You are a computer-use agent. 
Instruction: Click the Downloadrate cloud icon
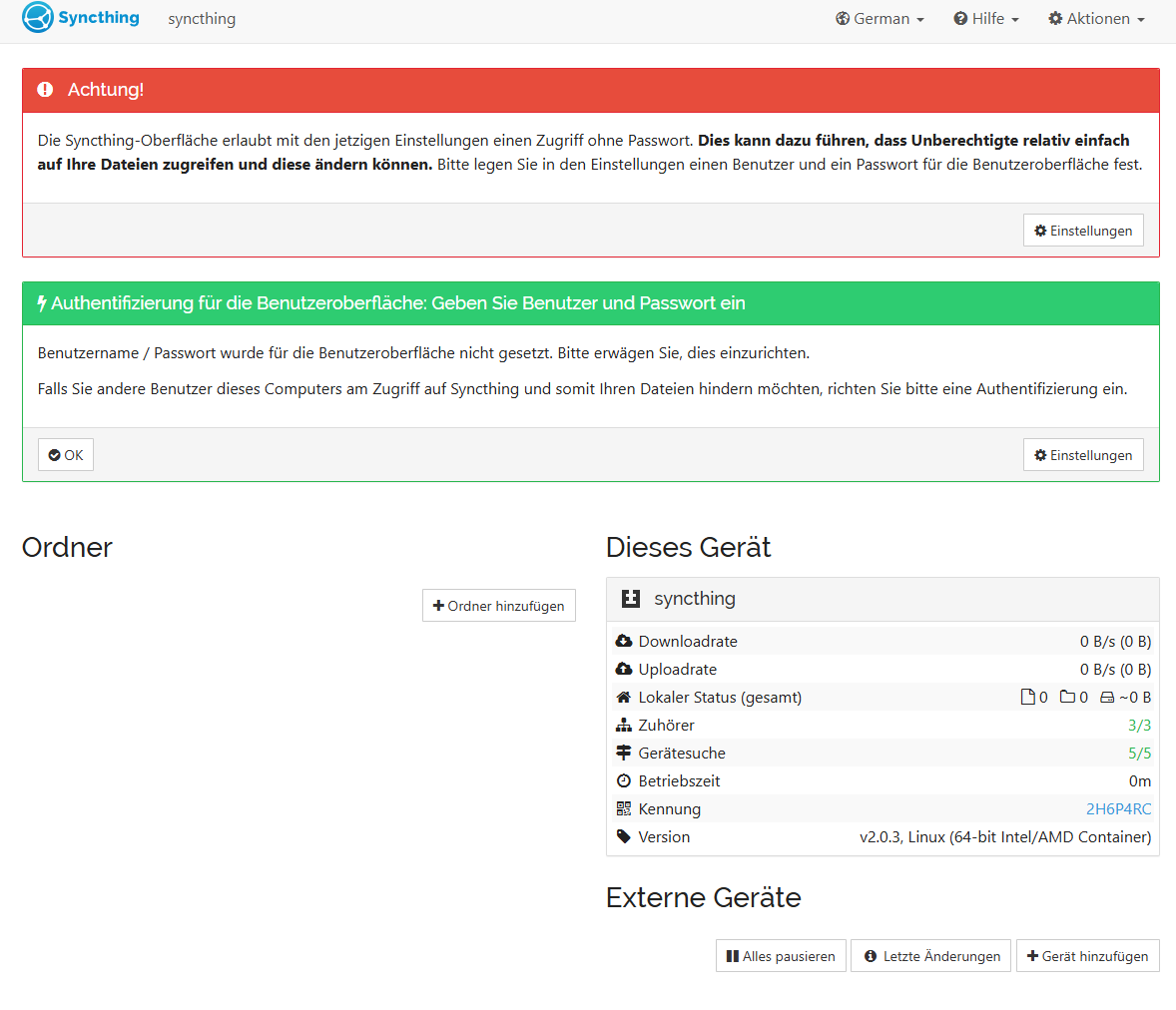624,642
